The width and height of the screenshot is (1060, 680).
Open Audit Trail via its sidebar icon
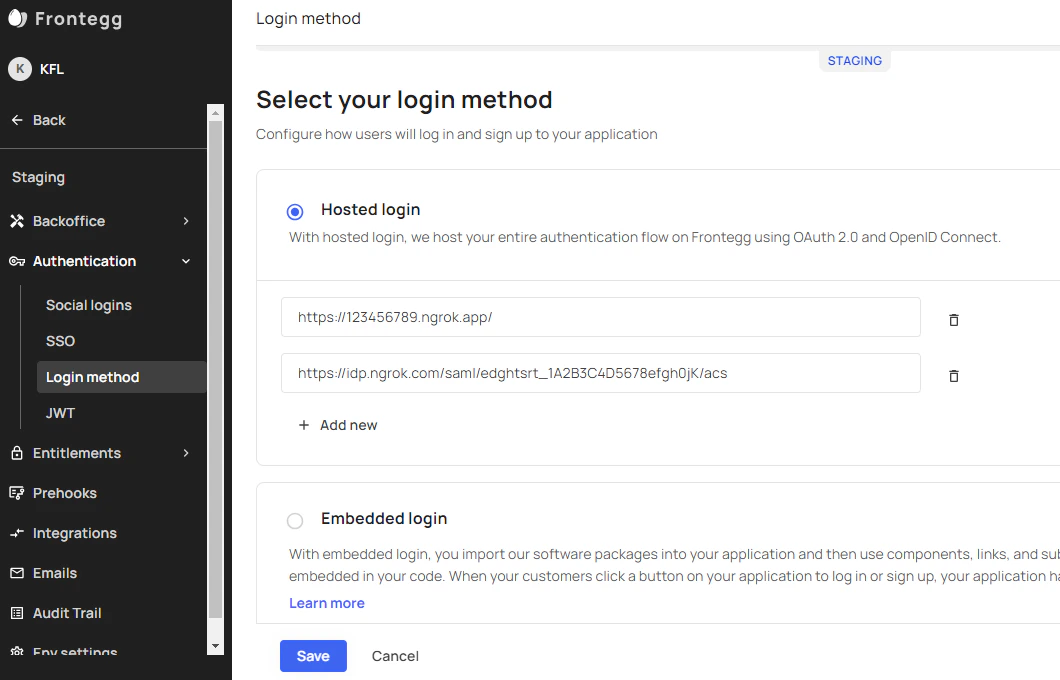coord(16,612)
